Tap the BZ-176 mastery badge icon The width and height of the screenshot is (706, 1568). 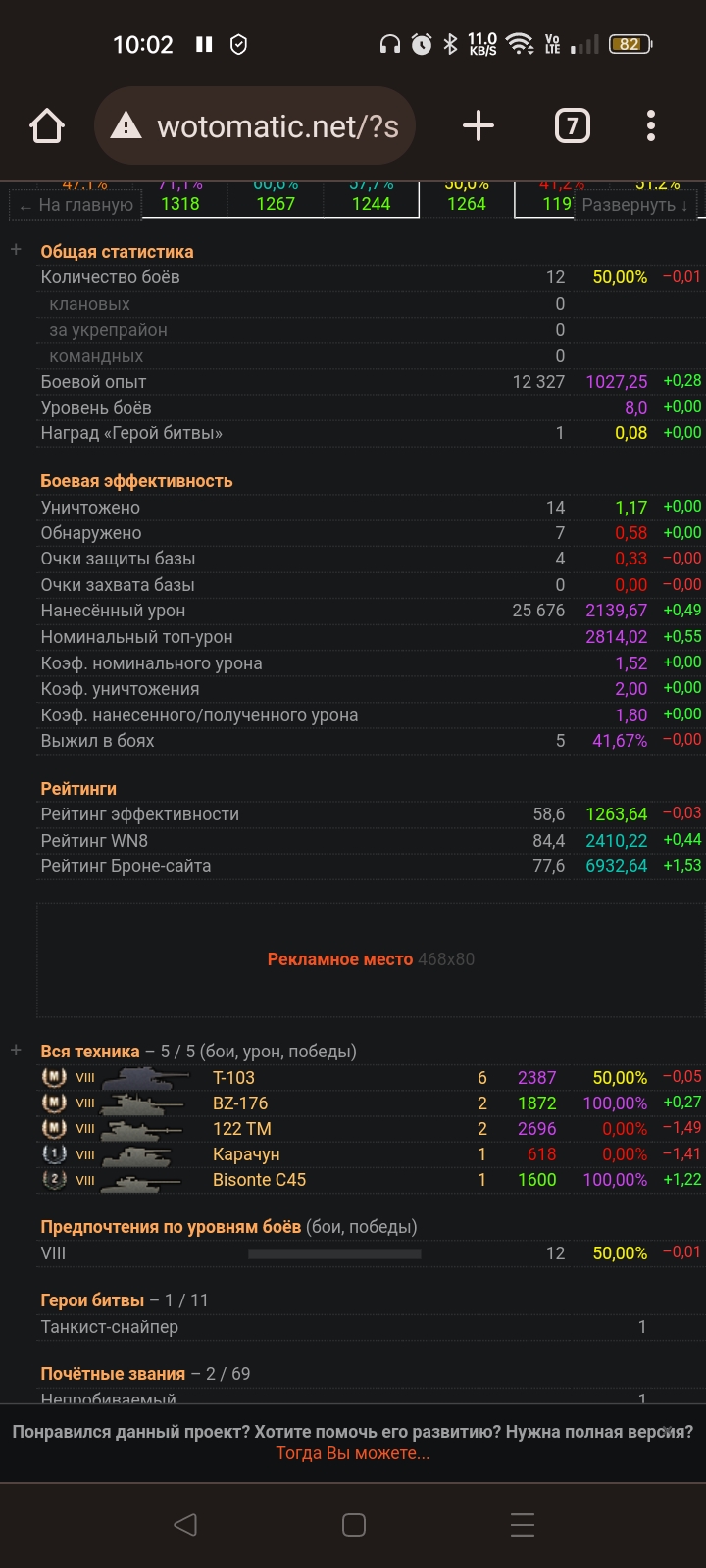[x=54, y=1102]
